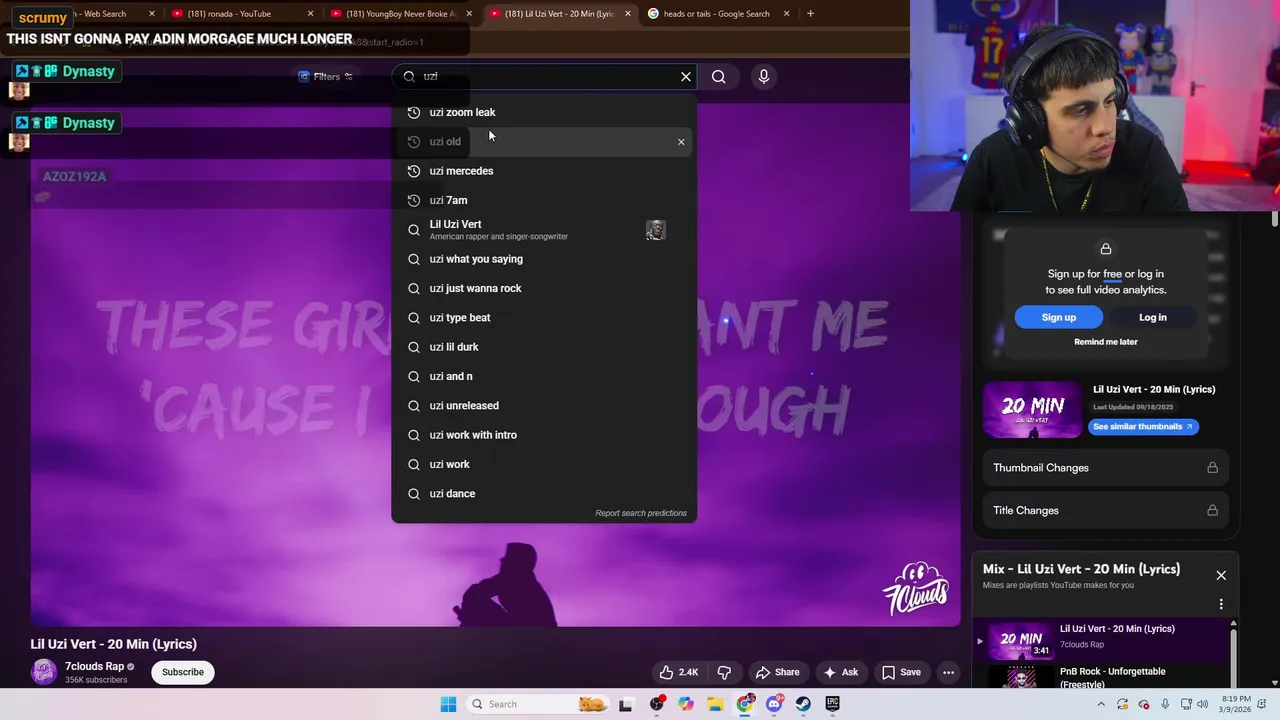Click the magnifier search button
1280x720 pixels.
point(719,76)
